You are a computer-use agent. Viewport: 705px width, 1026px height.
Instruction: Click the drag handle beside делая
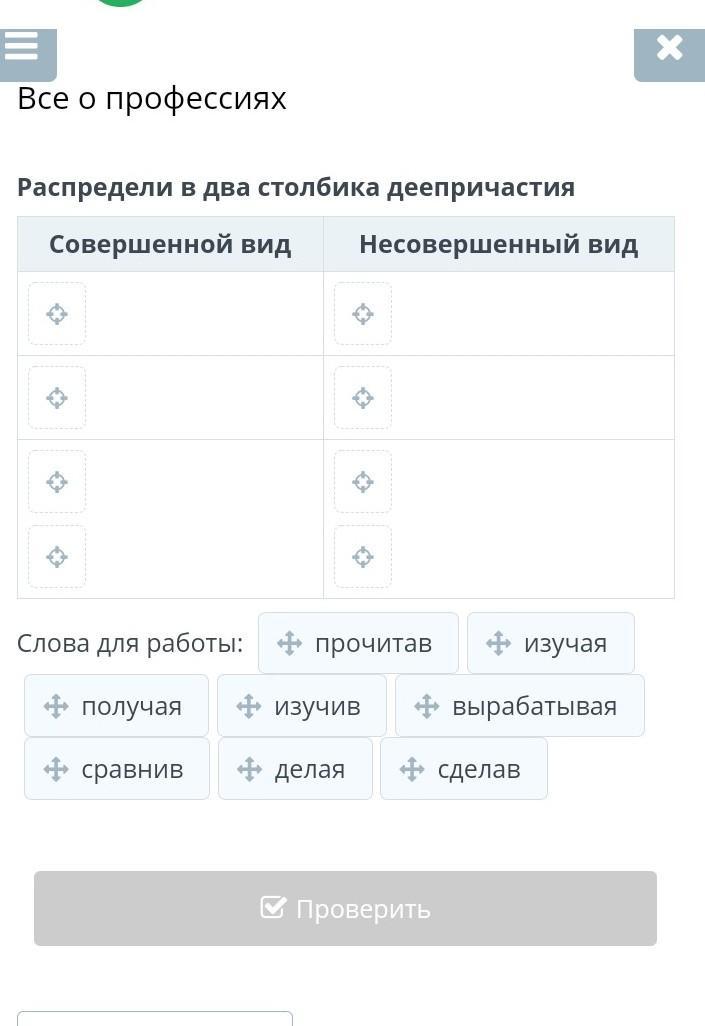click(250, 769)
